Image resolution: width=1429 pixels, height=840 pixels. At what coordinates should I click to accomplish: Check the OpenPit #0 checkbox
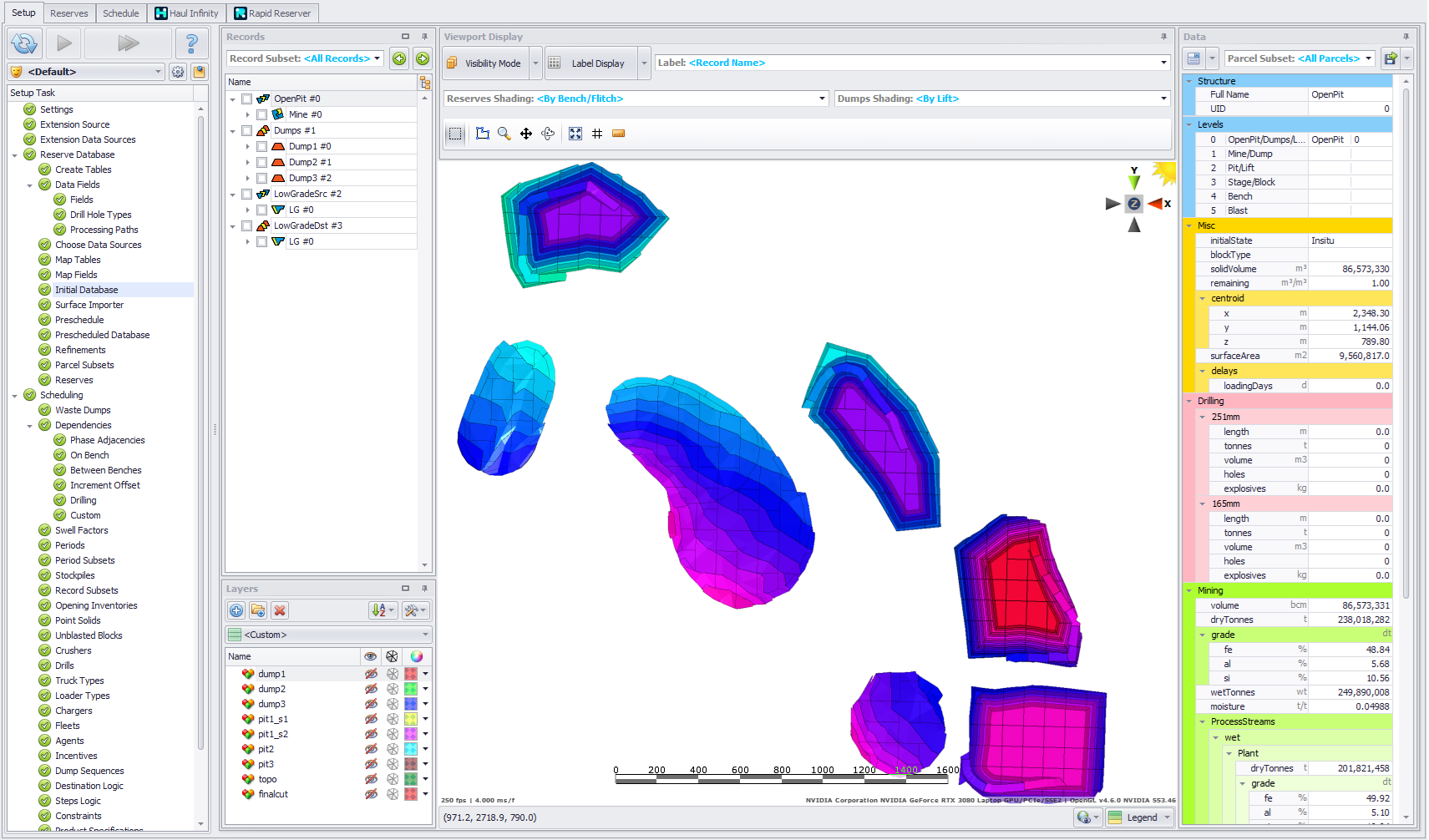coord(247,99)
